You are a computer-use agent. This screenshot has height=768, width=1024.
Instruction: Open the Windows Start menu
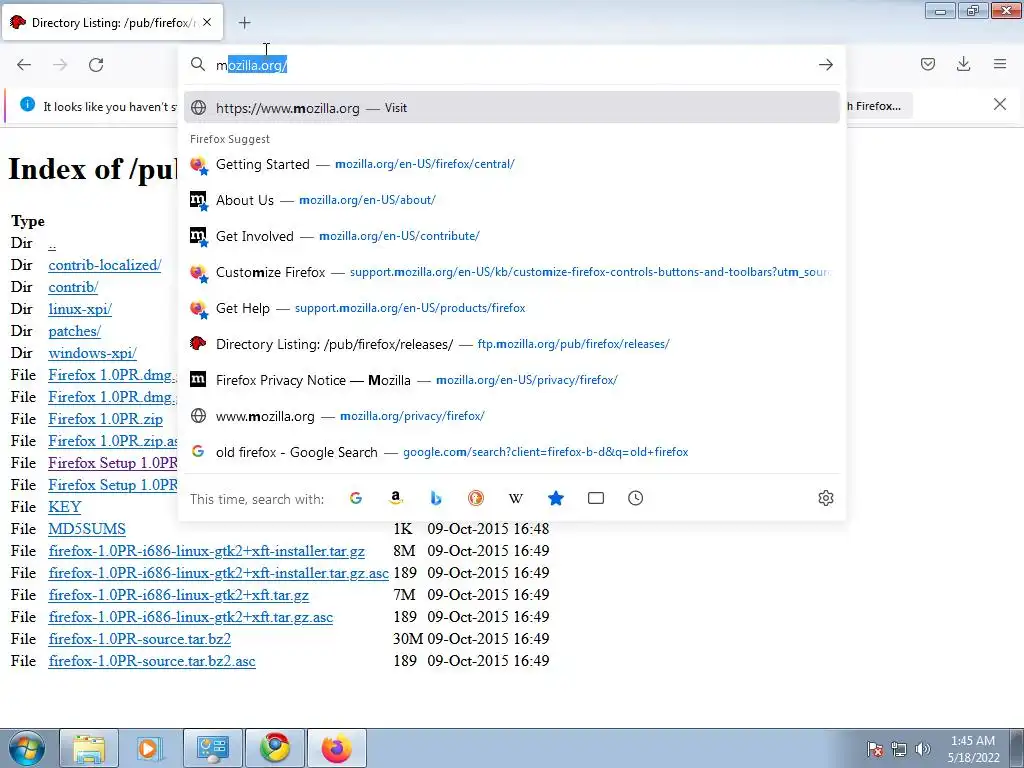click(27, 748)
